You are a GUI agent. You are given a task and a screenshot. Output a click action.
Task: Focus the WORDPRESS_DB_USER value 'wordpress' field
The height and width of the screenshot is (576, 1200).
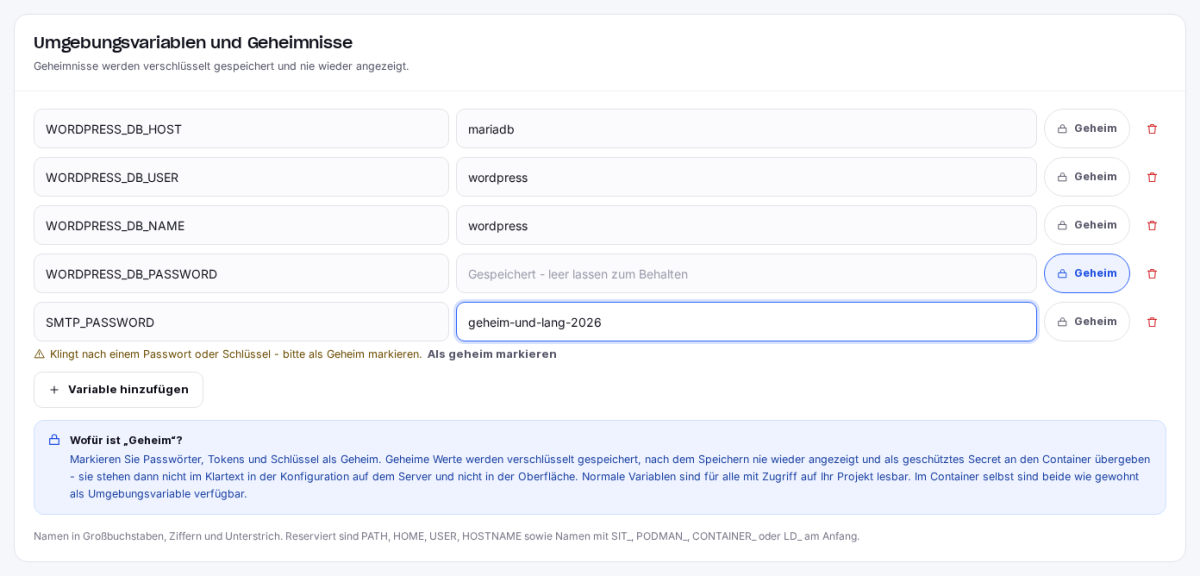746,177
